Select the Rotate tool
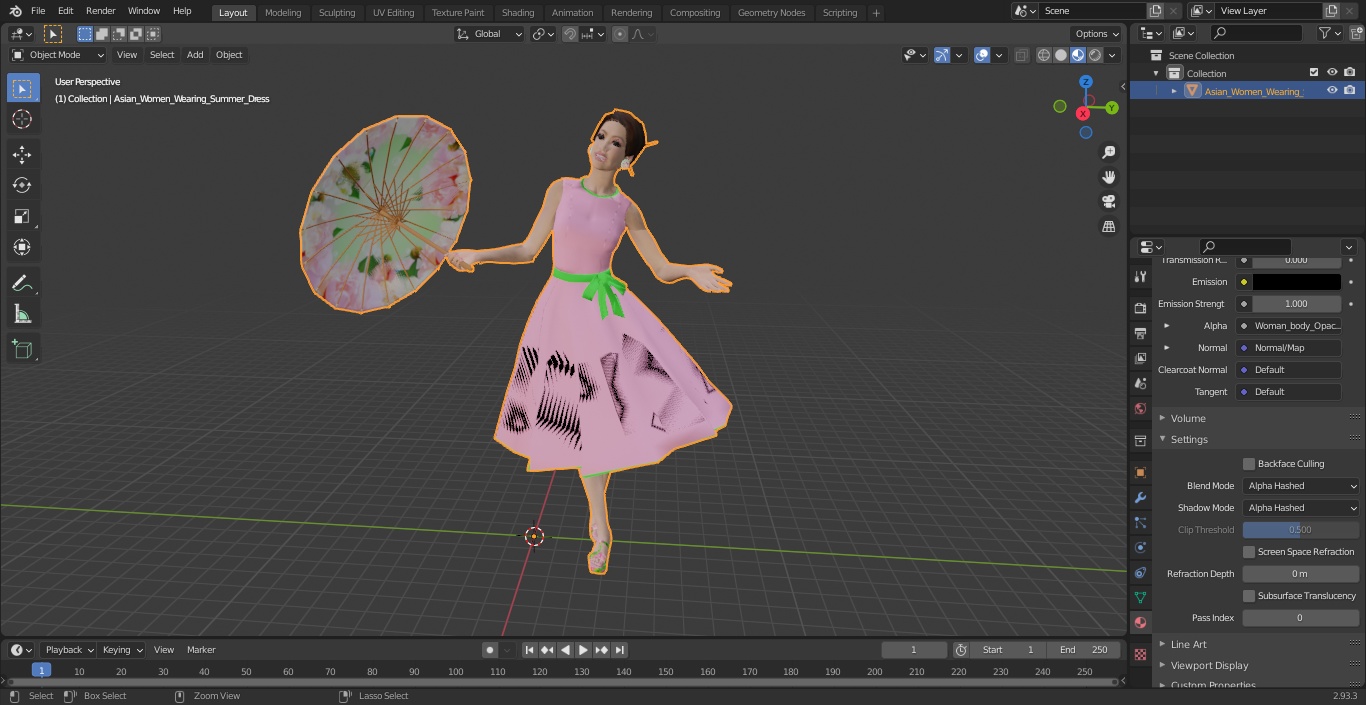Screen dimensions: 1366x705 [22, 185]
